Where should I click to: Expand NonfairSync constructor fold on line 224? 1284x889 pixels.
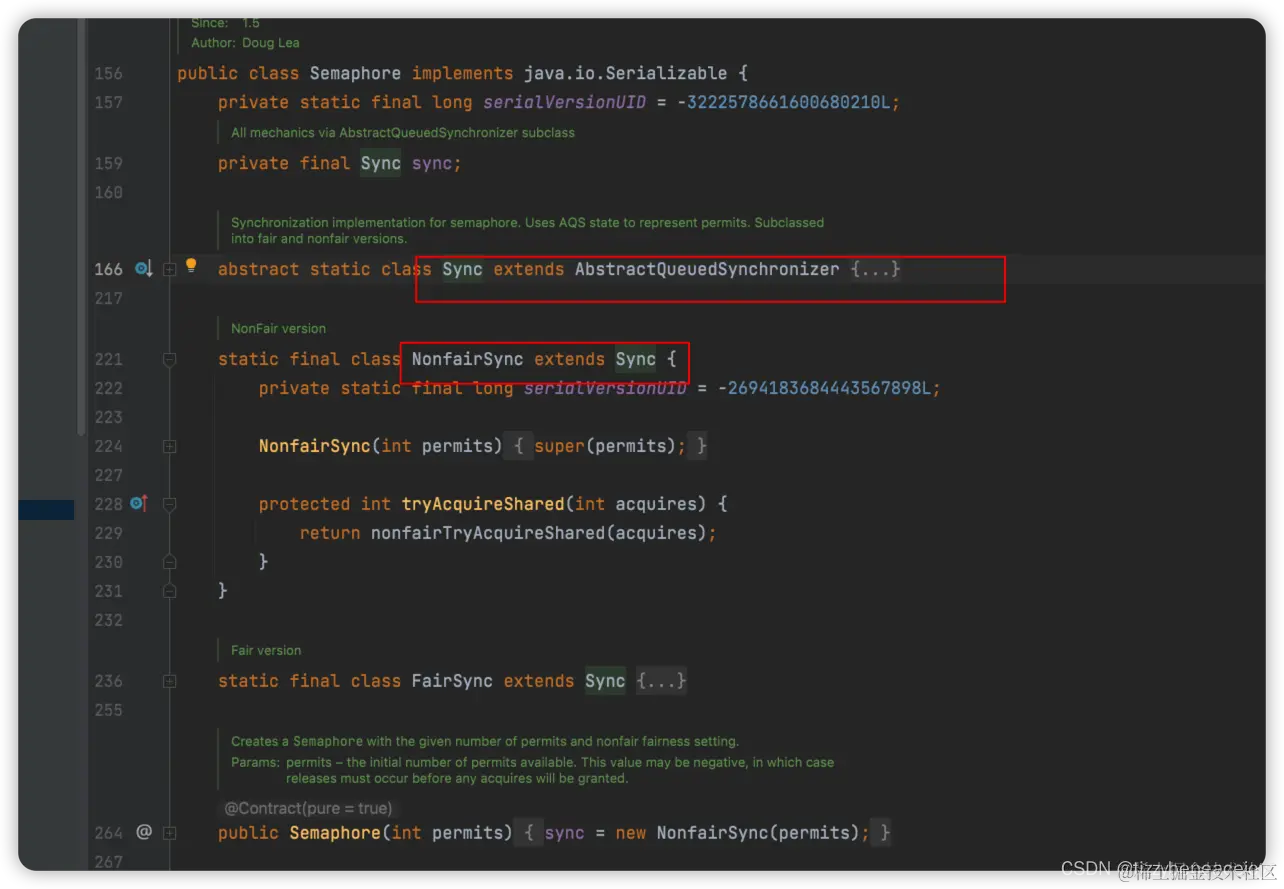coord(170,446)
